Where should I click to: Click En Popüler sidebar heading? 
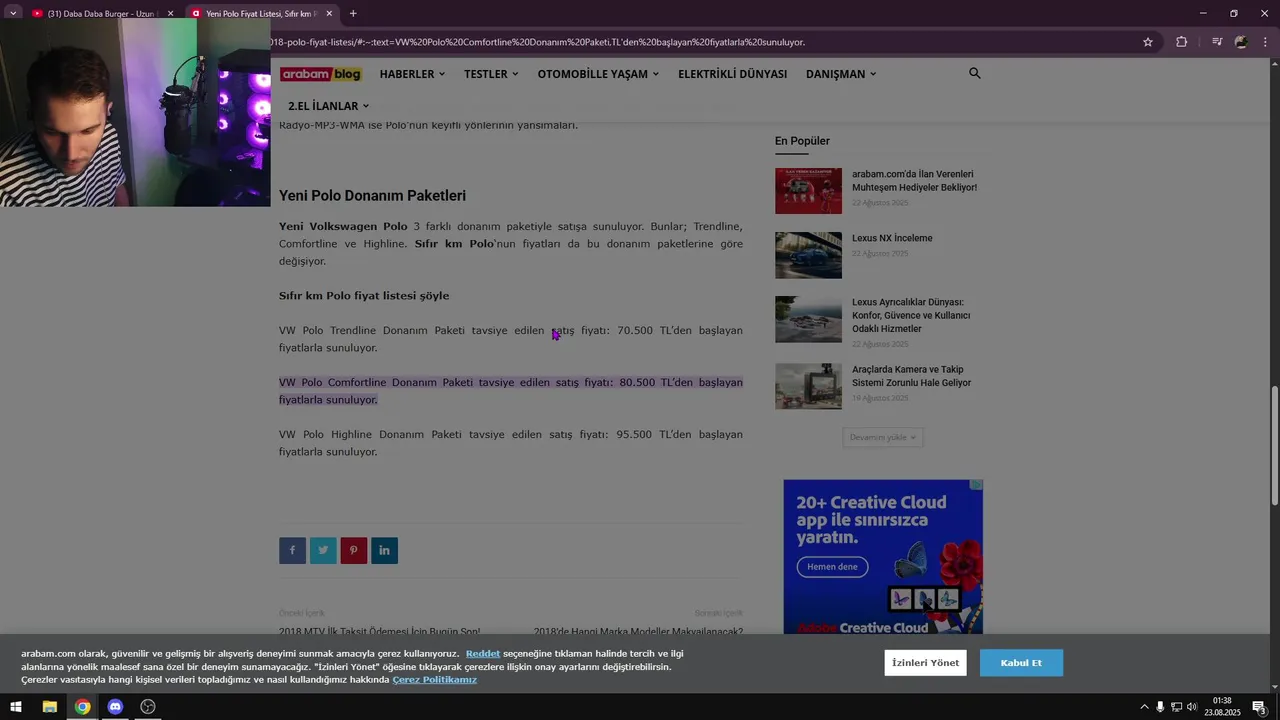(x=802, y=141)
